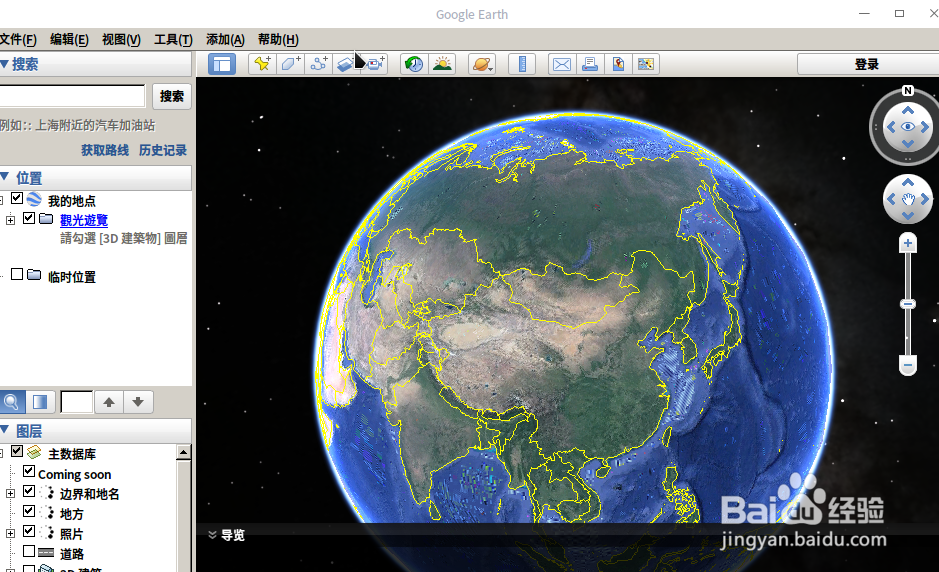939x572 pixels.
Task: Click the Record a Tour camera icon
Action: pyautogui.click(x=375, y=64)
